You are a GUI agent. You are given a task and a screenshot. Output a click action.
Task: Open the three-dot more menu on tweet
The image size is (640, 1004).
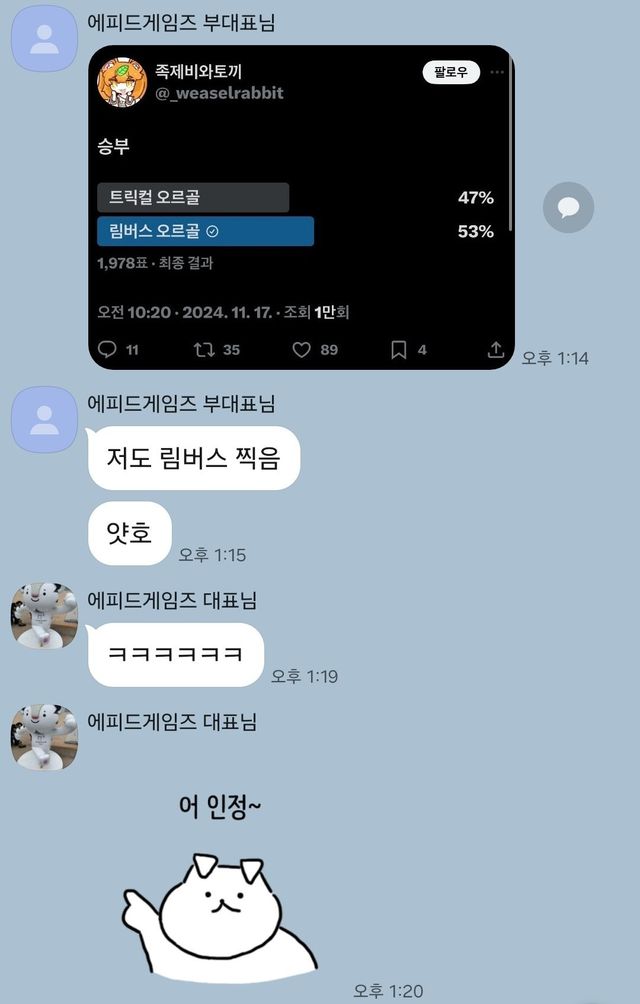coord(497,72)
